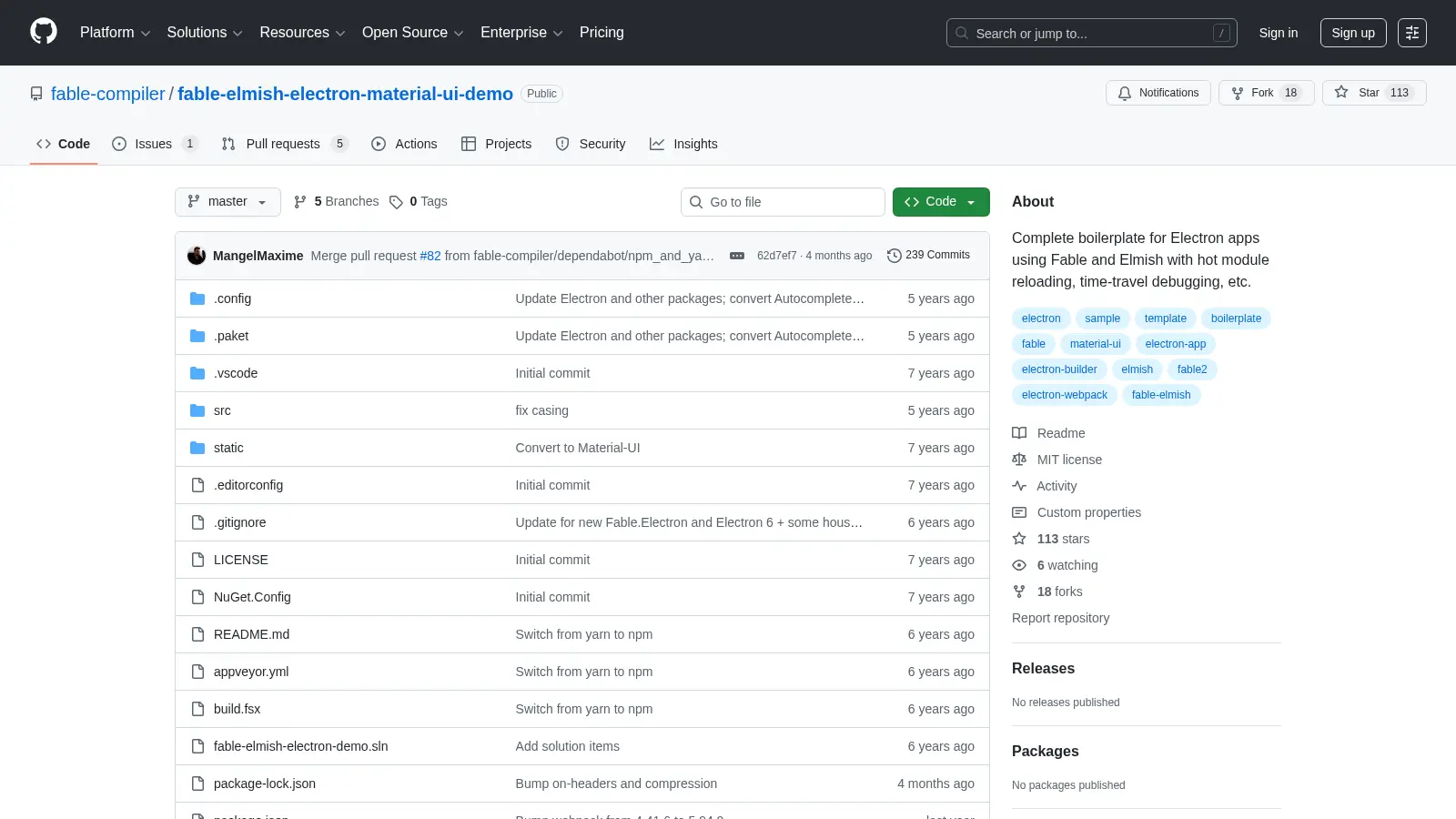Image resolution: width=1456 pixels, height=819 pixels.
Task: Click the Custom properties icon
Action: tap(1019, 512)
